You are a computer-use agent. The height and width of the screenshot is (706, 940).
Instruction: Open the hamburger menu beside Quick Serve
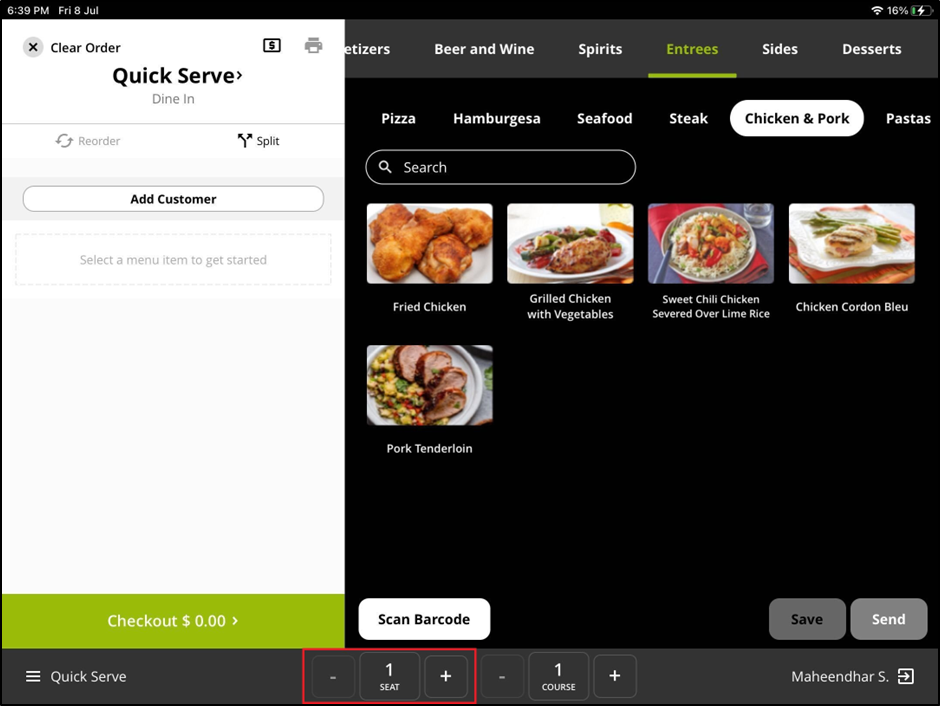point(33,677)
